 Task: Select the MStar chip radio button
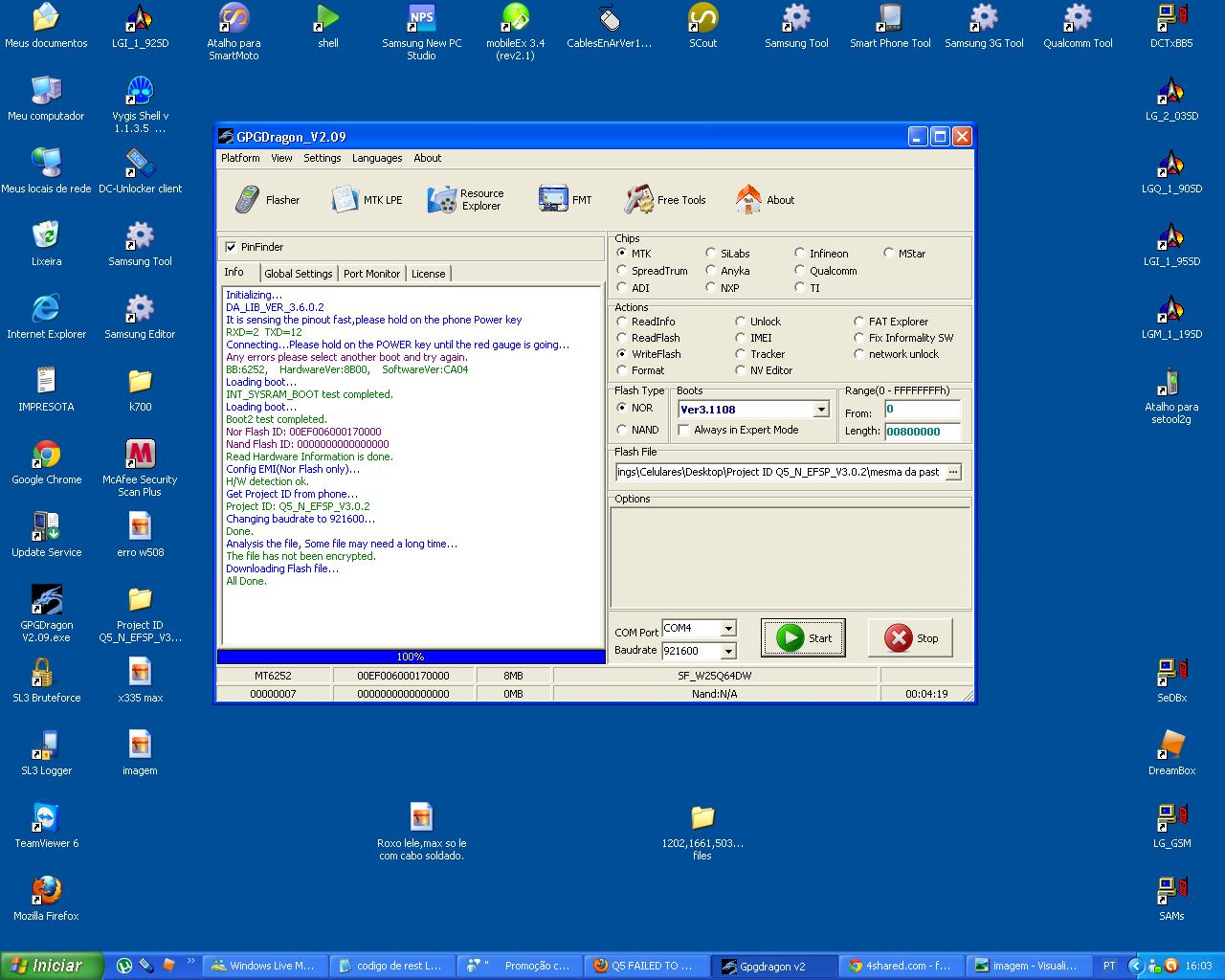click(x=889, y=254)
